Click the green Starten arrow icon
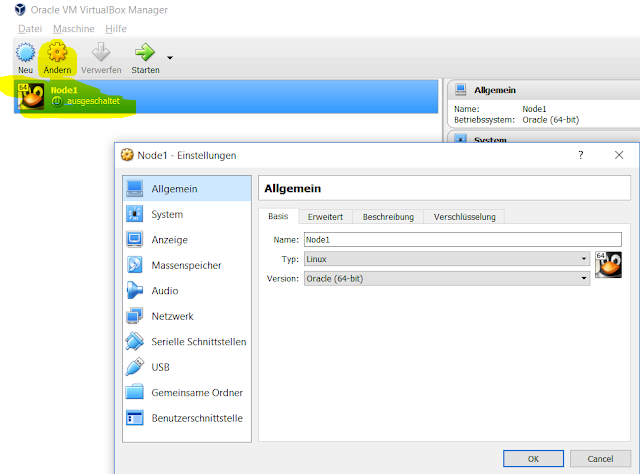This screenshot has height=474, width=640. point(145,52)
